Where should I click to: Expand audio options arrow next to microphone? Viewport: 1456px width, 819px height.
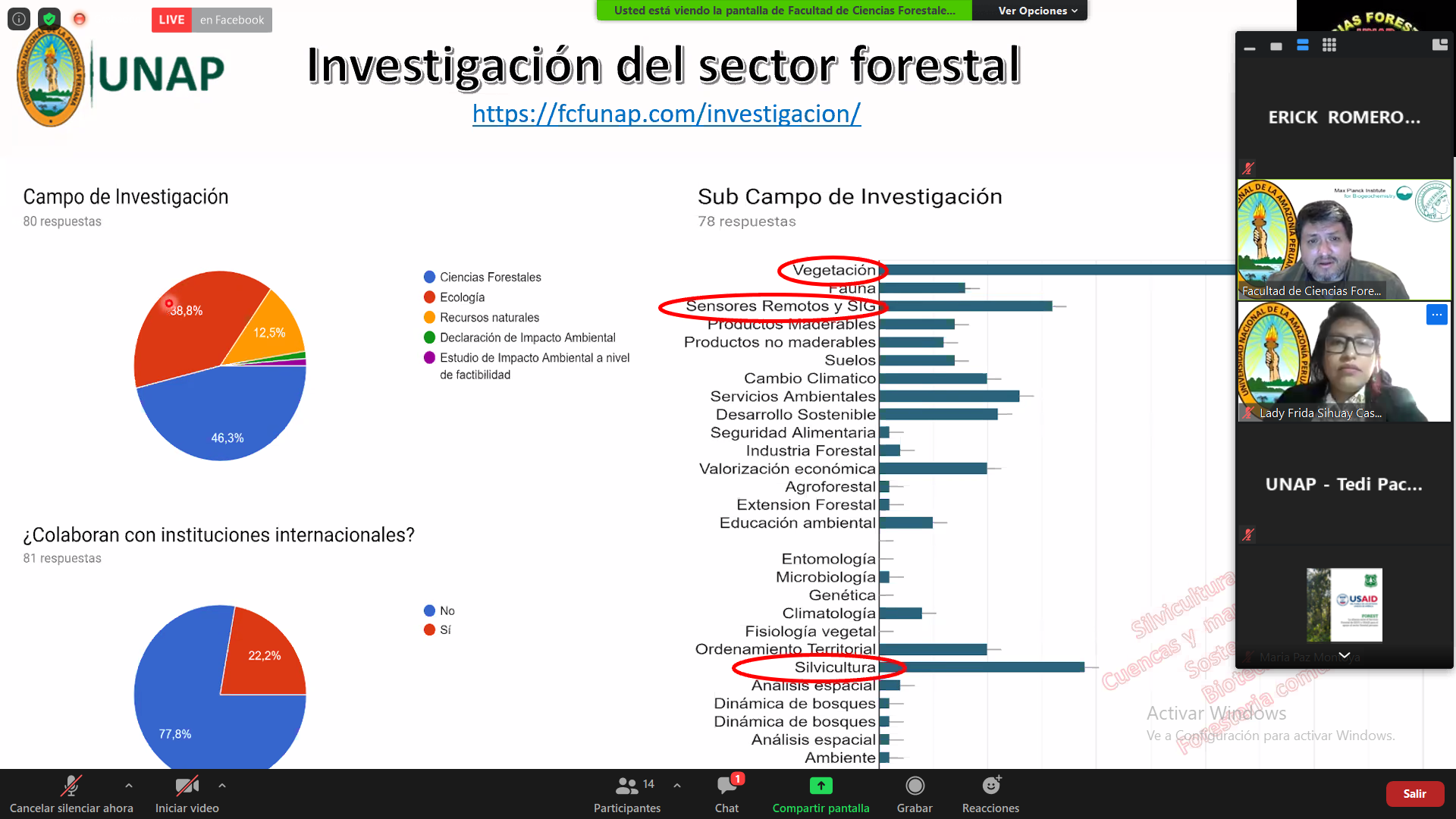(129, 786)
